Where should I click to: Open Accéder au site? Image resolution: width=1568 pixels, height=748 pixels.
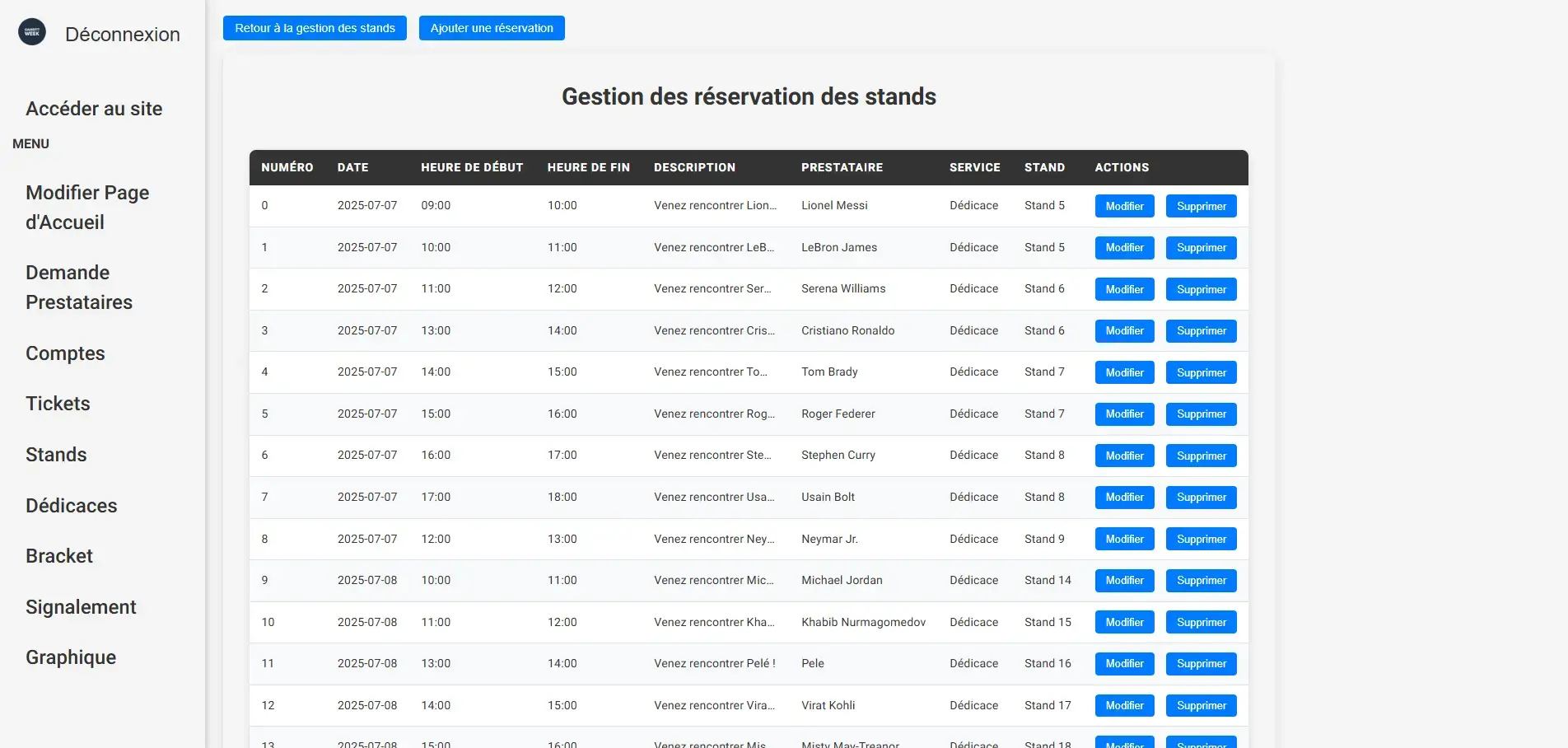tap(94, 108)
